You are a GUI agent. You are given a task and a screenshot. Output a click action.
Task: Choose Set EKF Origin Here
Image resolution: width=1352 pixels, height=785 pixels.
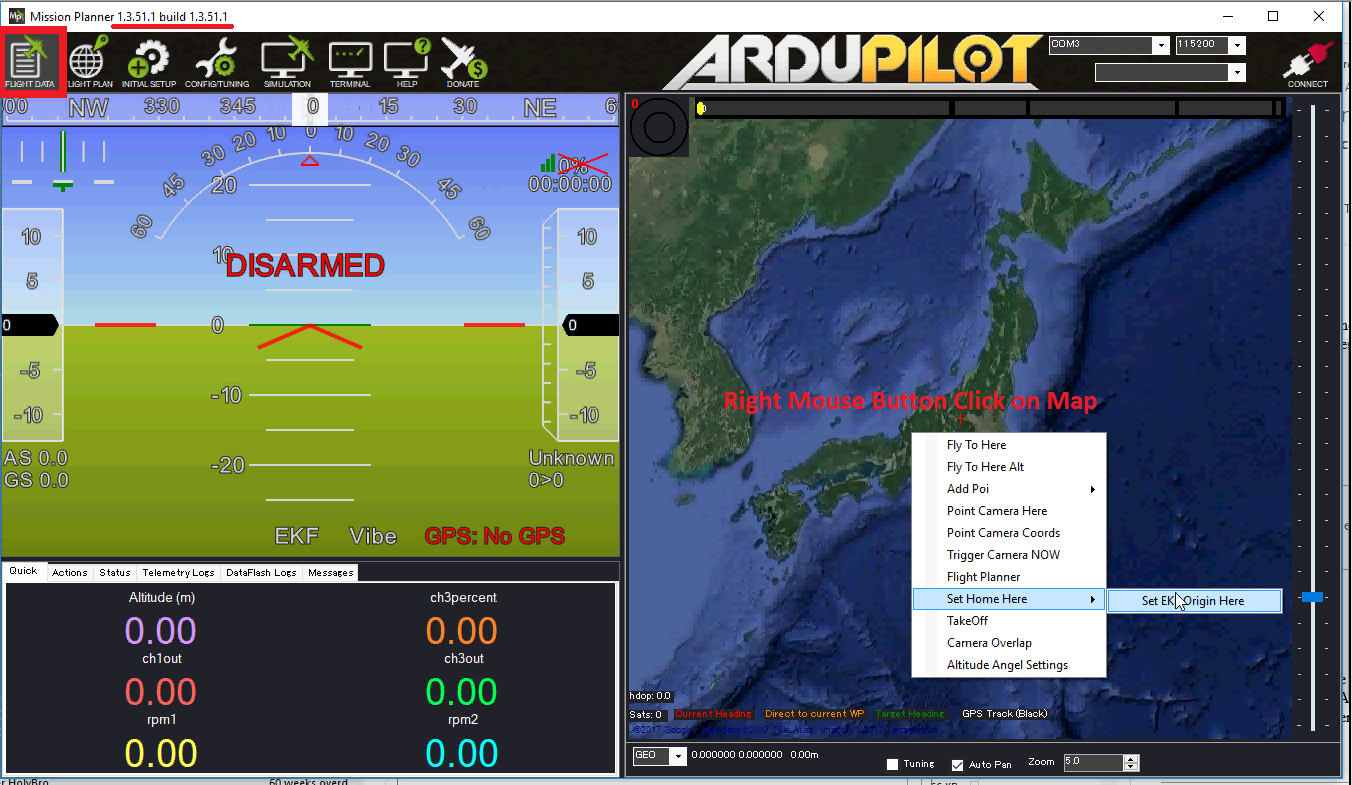click(x=1194, y=600)
